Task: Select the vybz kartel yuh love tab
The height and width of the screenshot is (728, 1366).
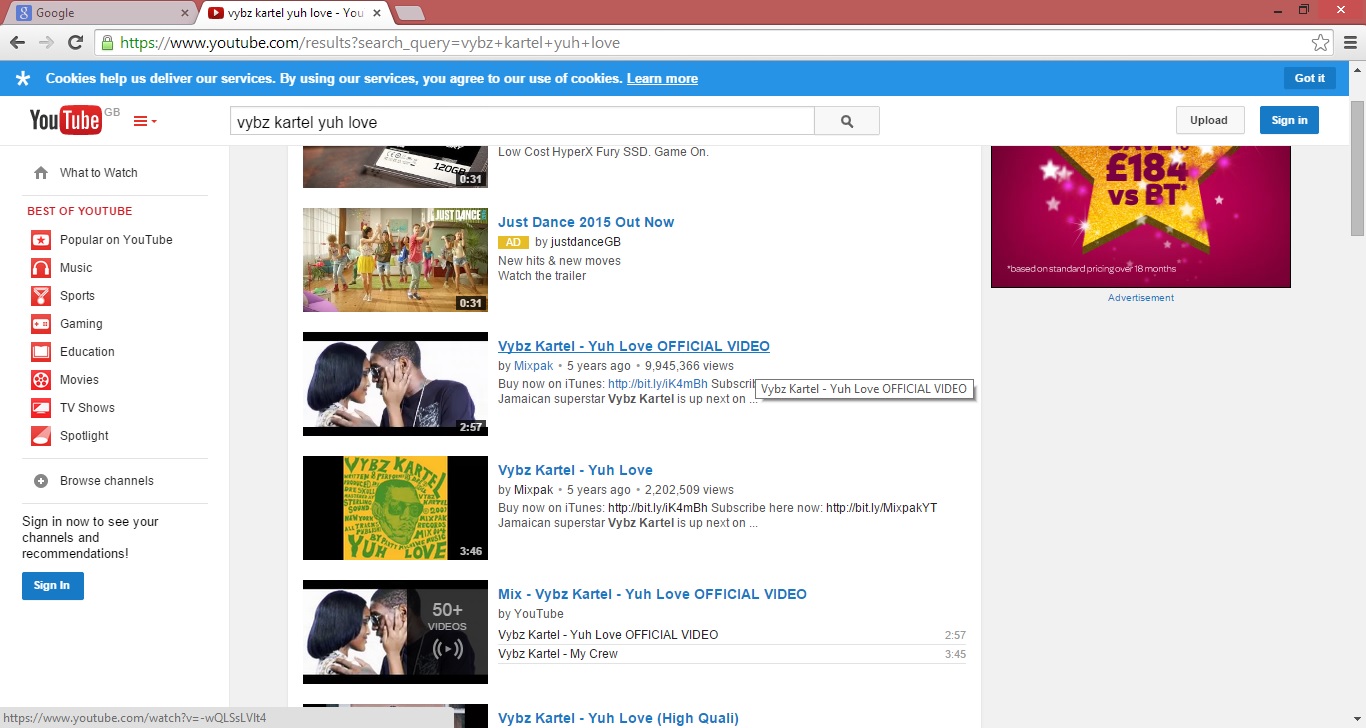Action: (293, 13)
